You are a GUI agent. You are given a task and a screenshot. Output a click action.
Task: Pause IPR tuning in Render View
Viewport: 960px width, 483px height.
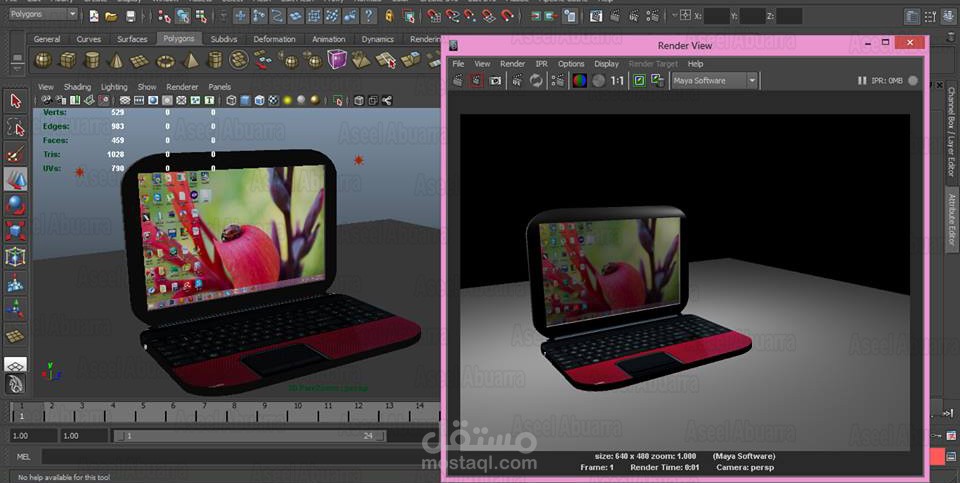pyautogui.click(x=861, y=80)
